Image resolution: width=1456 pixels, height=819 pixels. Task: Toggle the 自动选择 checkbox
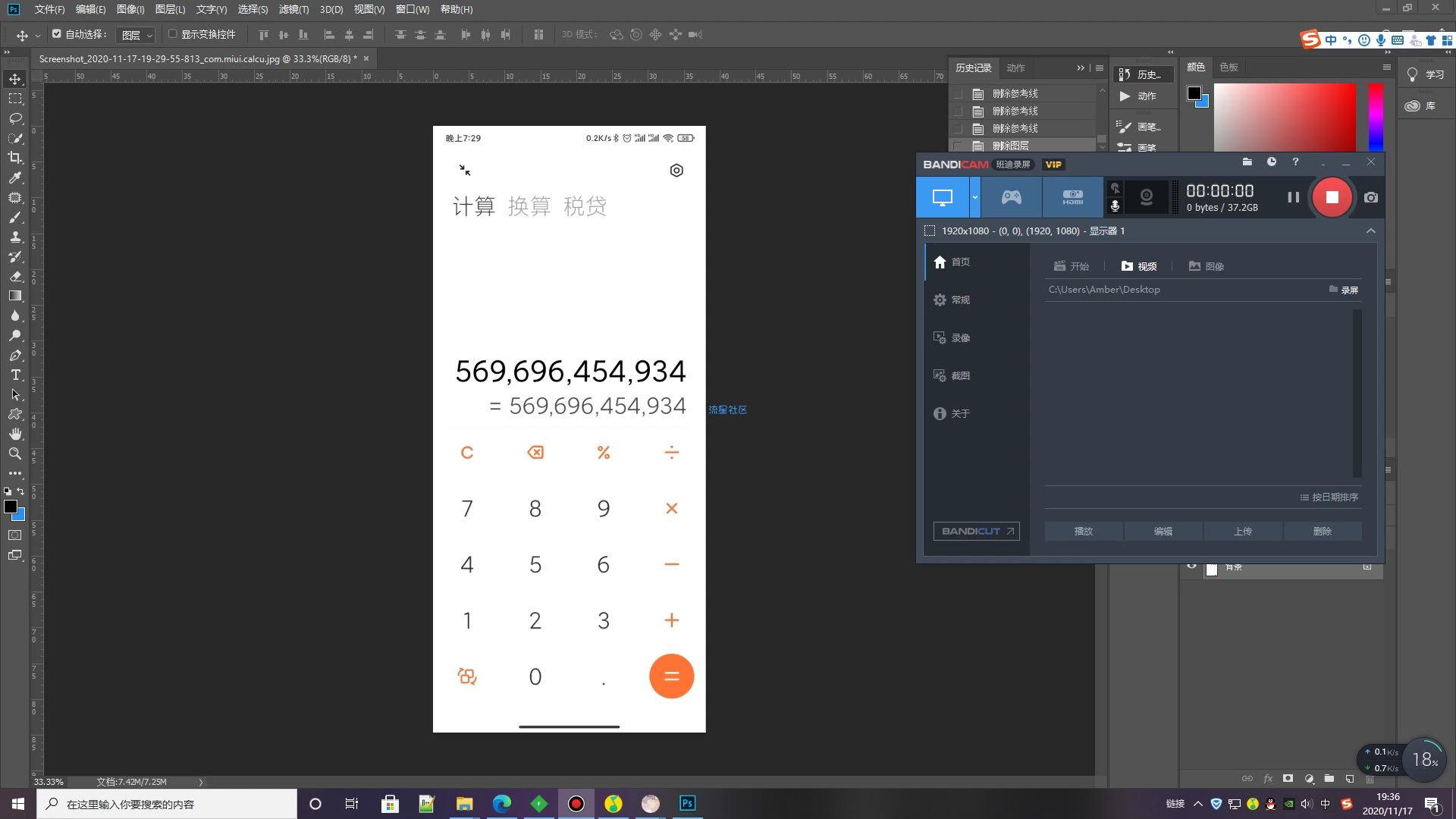tap(57, 33)
